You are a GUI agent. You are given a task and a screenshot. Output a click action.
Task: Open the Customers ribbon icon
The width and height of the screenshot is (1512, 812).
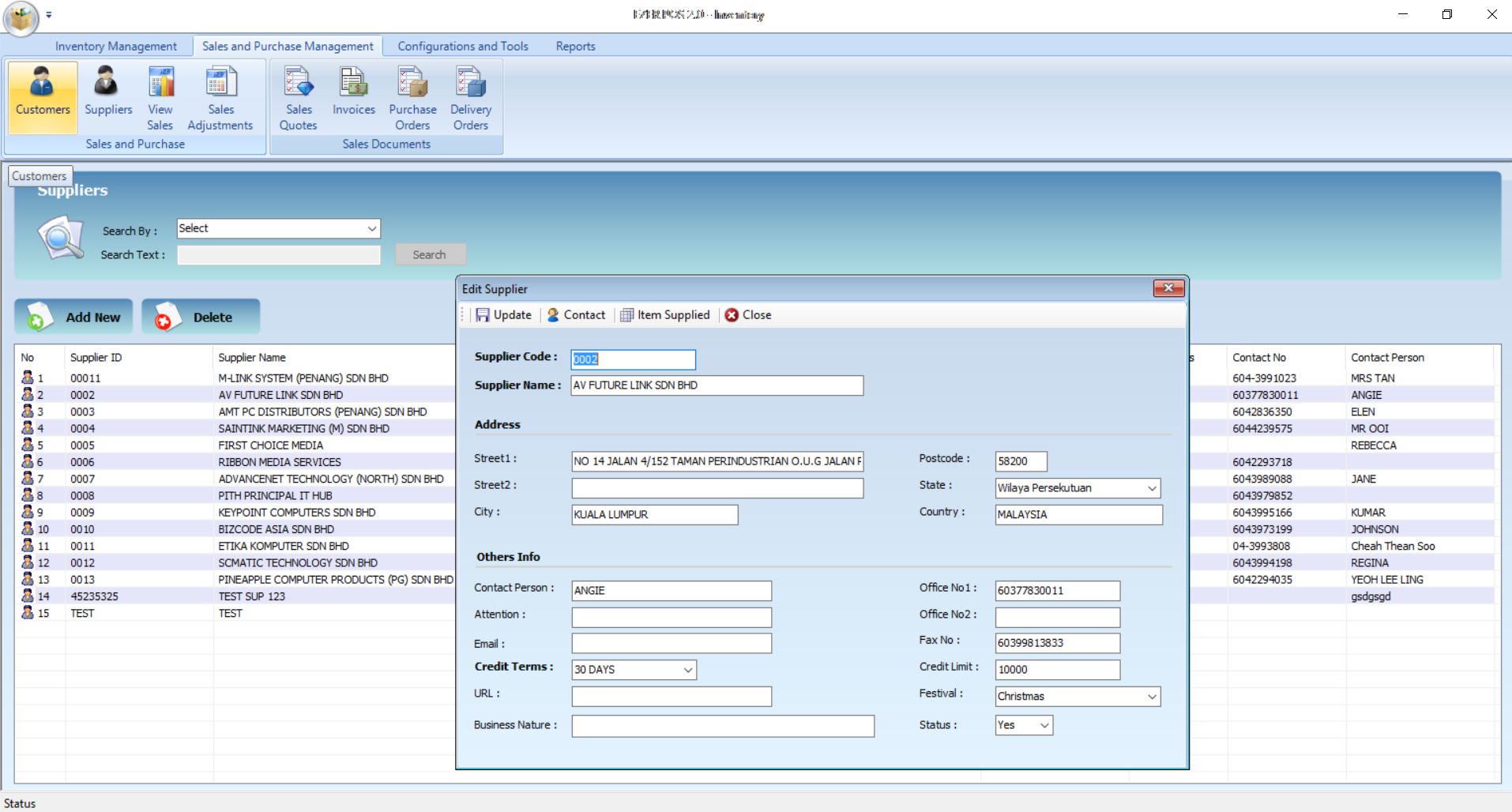click(43, 97)
